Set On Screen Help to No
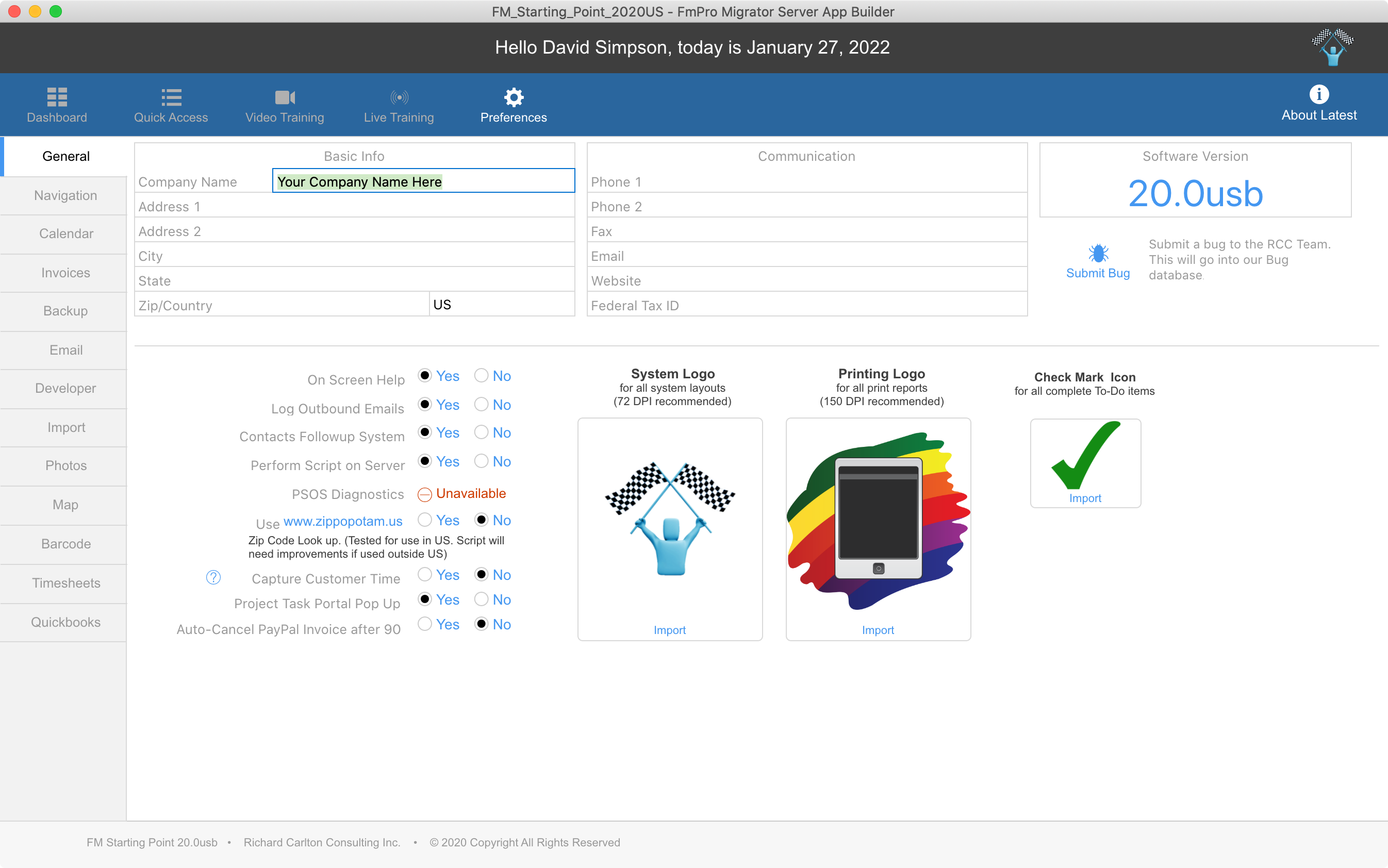The width and height of the screenshot is (1388, 868). 481,375
